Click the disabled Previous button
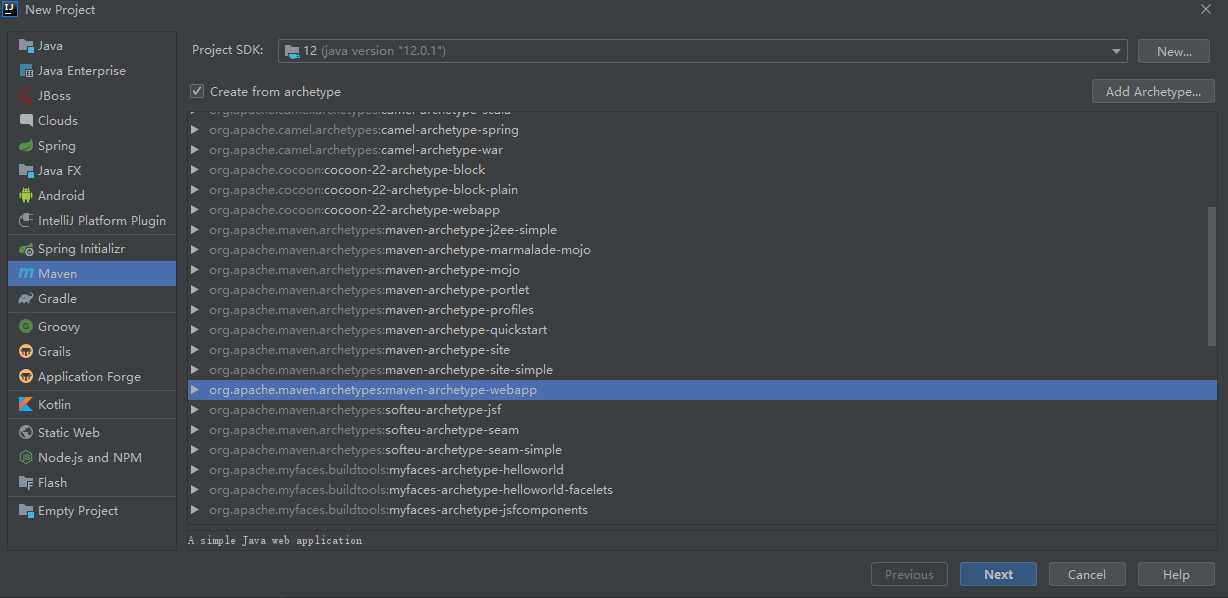 [x=909, y=574]
